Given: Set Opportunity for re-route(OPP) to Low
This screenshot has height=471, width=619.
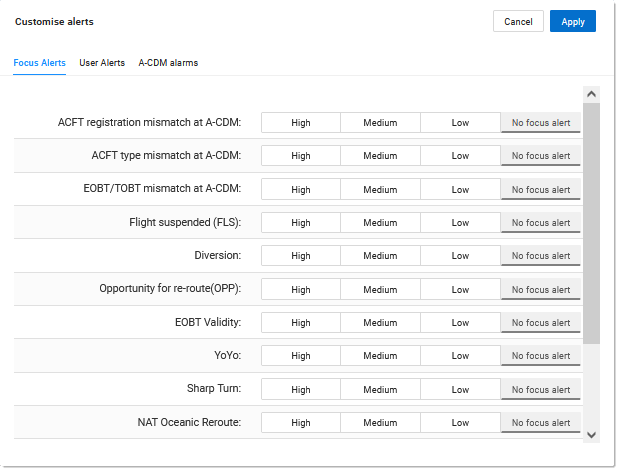Looking at the screenshot, I should [460, 289].
